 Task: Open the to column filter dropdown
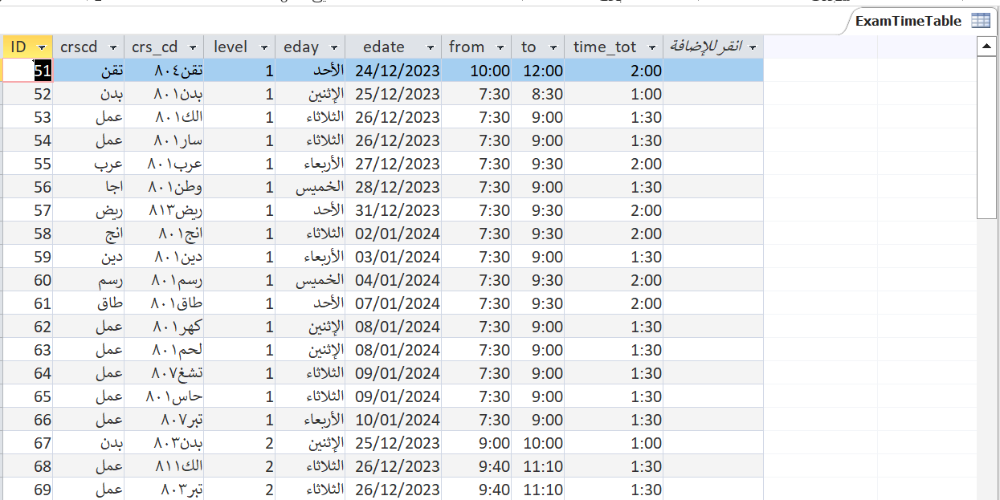[554, 47]
